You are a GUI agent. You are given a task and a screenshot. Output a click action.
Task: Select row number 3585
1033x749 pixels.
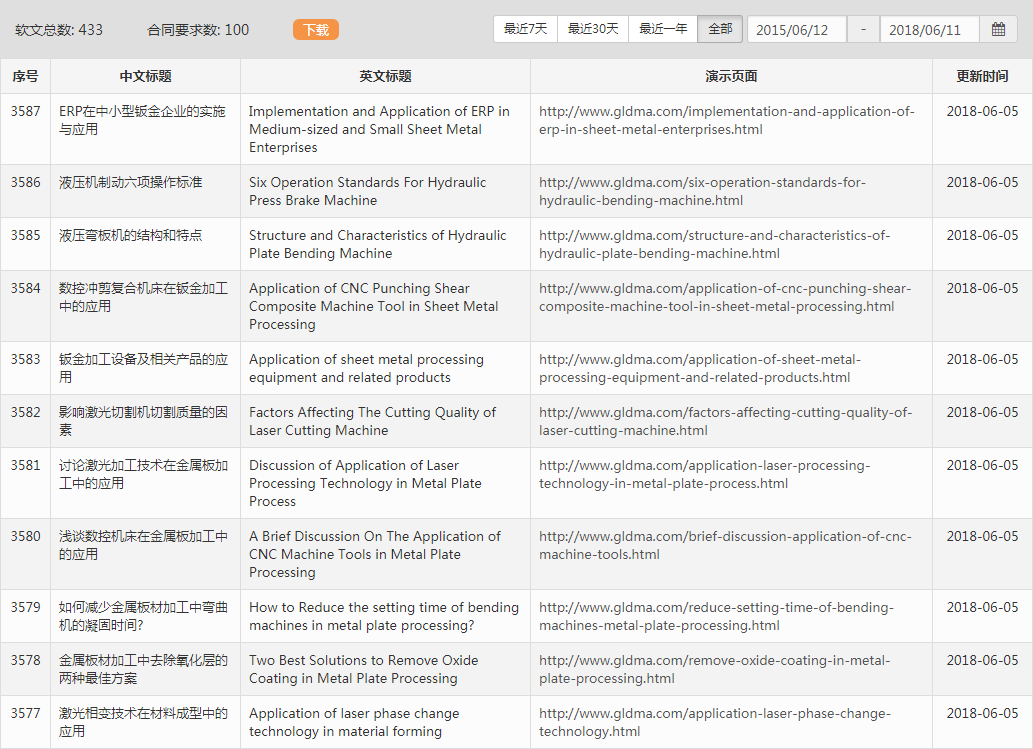pos(25,235)
